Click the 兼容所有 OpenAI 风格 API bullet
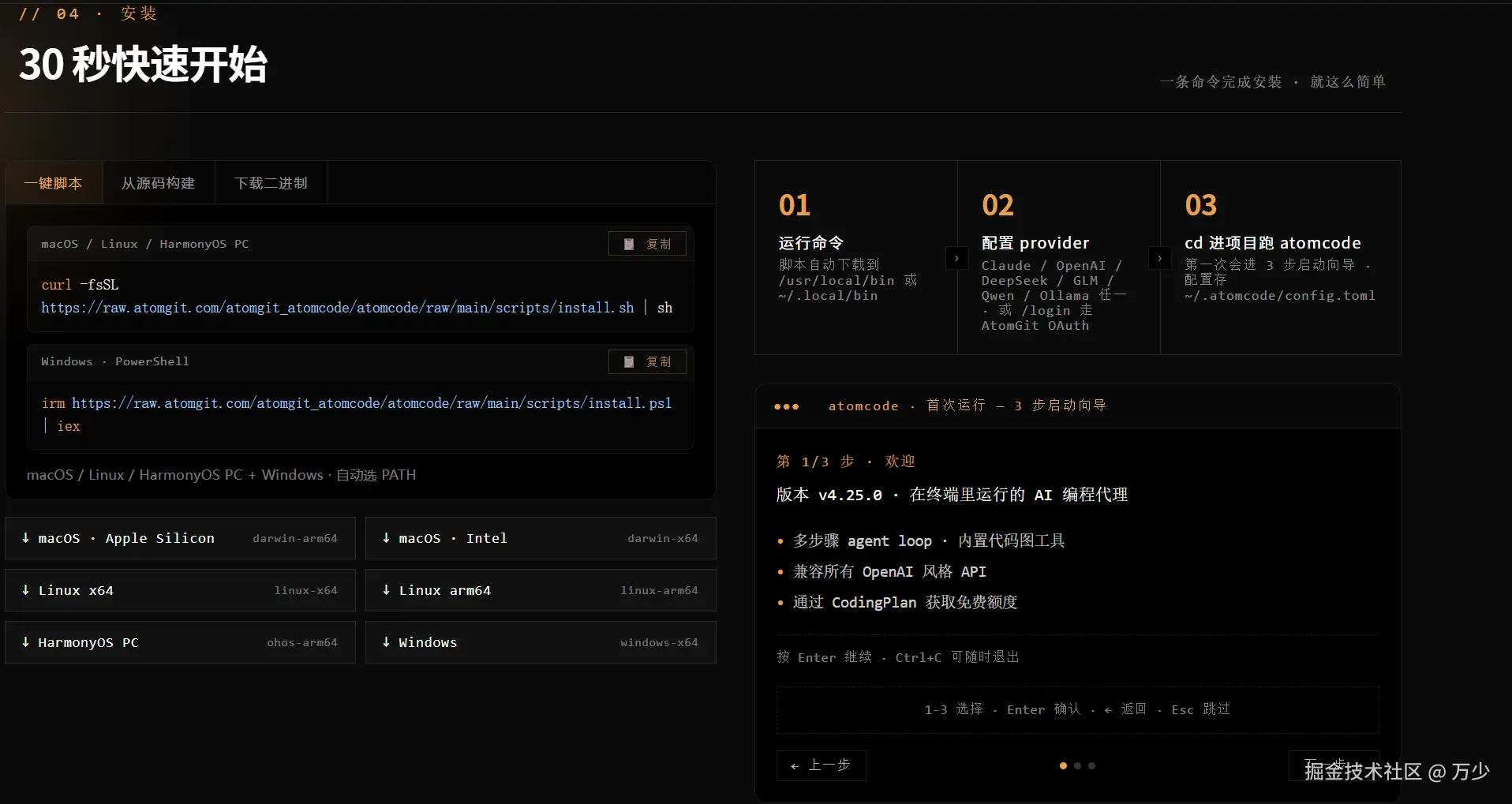 (889, 571)
